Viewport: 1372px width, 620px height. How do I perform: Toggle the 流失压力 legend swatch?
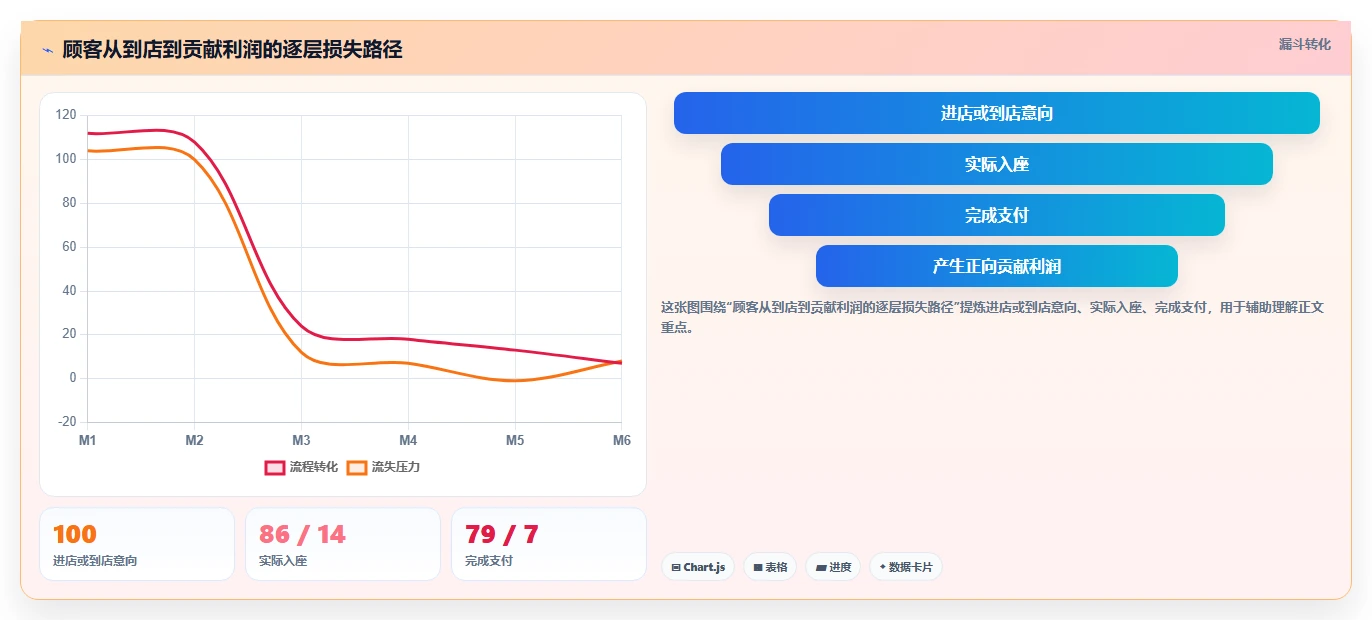tap(357, 467)
